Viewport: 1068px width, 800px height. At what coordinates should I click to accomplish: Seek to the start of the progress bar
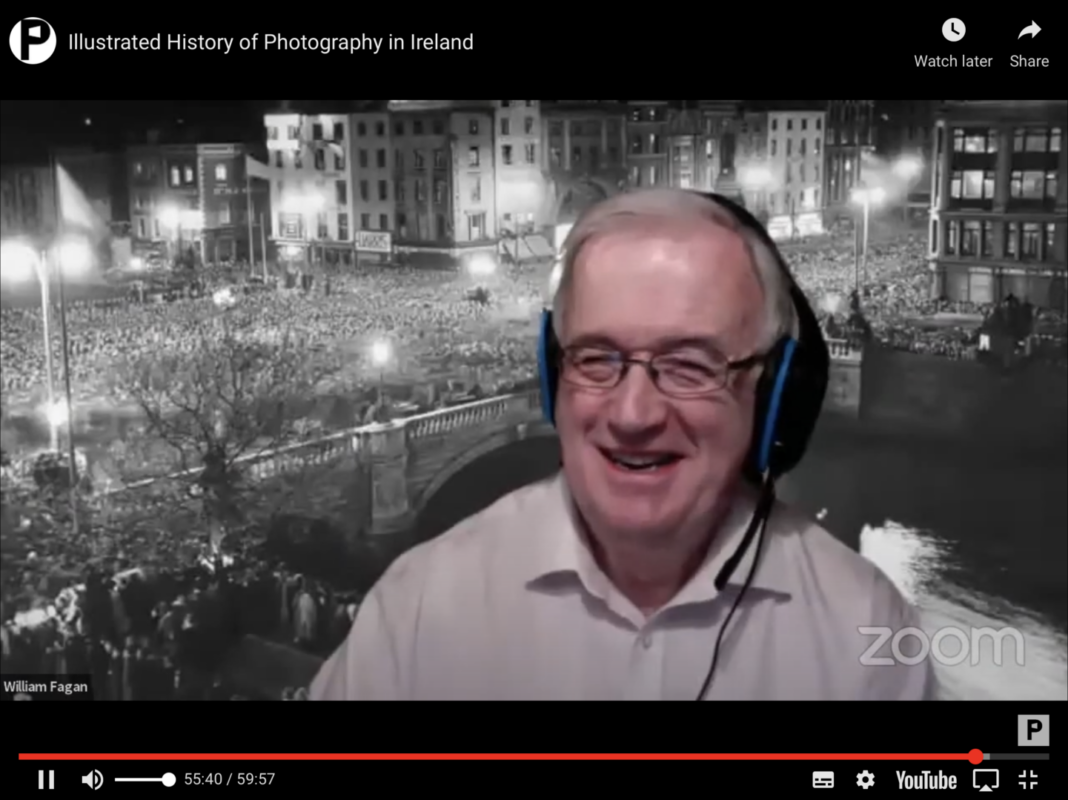tap(22, 756)
